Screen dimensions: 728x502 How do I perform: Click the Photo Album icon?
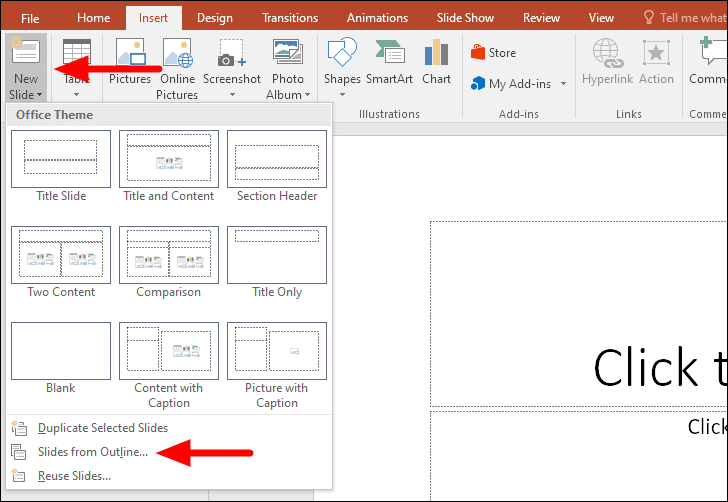tap(288, 52)
